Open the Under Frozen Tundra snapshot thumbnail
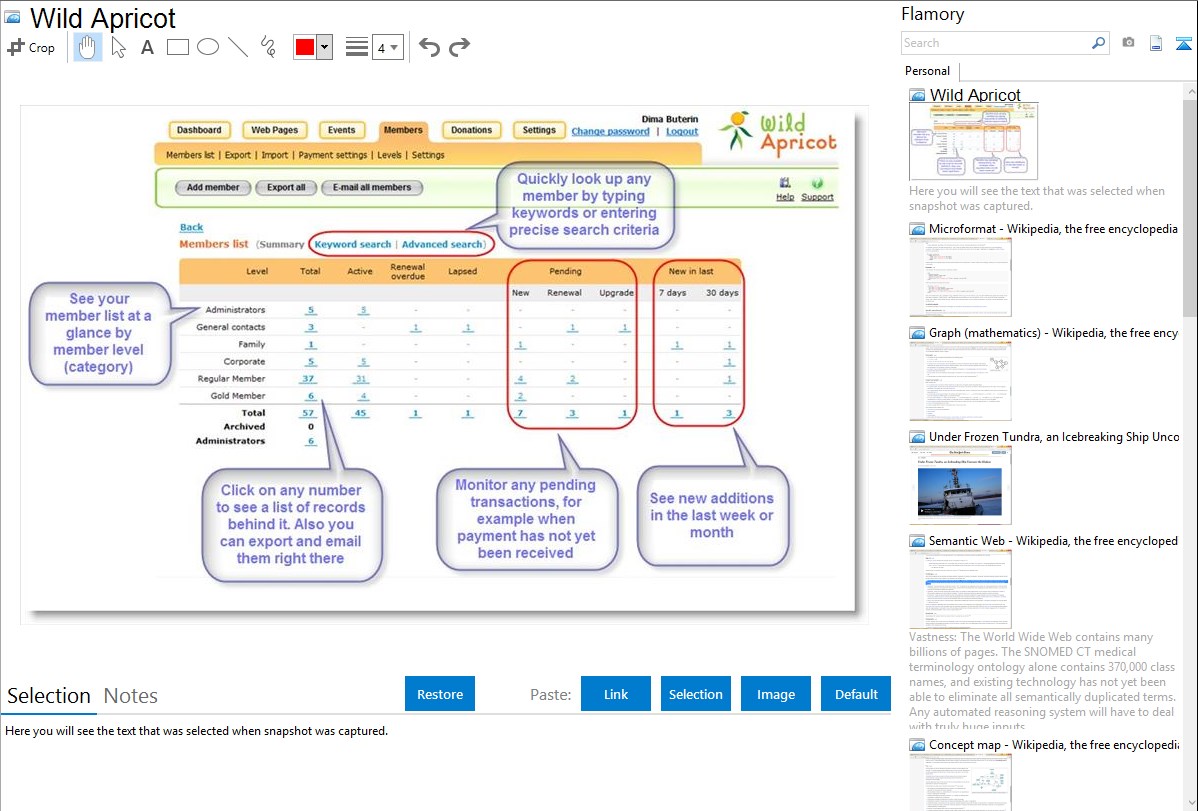 [x=960, y=485]
